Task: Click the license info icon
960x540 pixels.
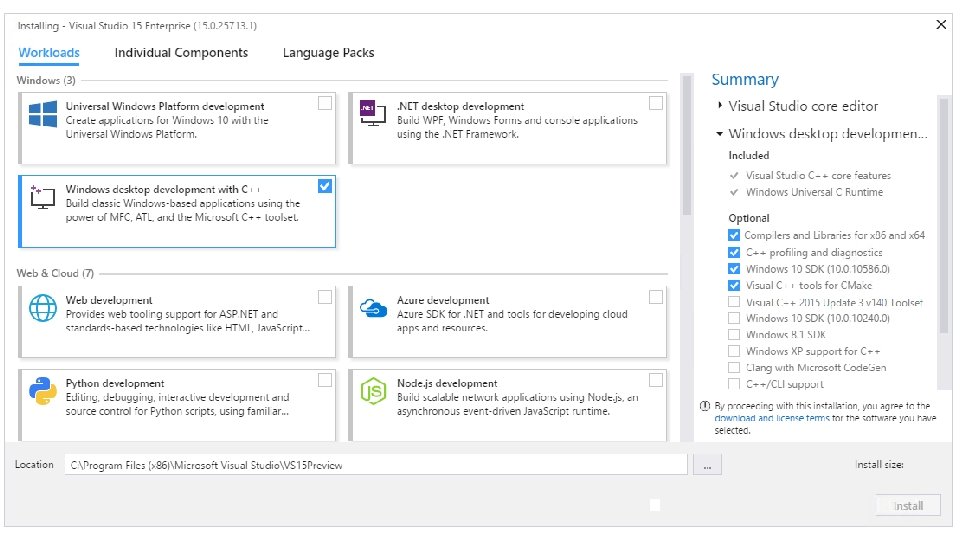Action: (x=705, y=406)
